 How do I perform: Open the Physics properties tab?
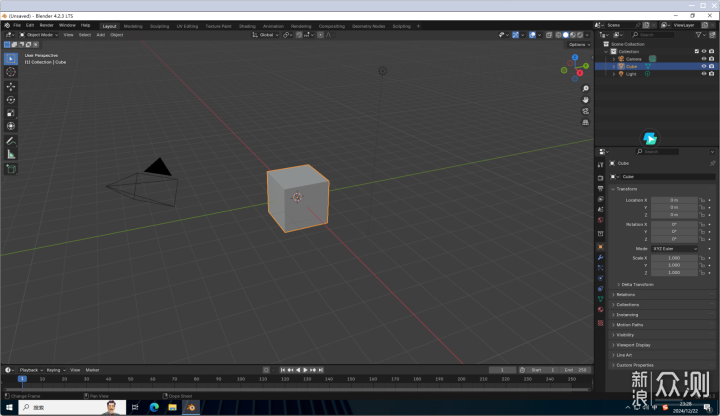coord(601,278)
